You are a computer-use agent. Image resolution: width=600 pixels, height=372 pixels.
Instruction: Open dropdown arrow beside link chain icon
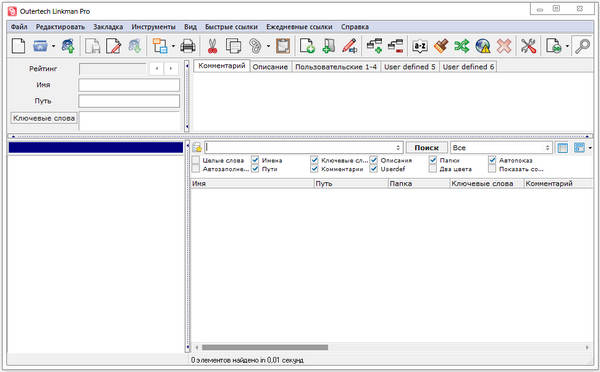coord(268,46)
